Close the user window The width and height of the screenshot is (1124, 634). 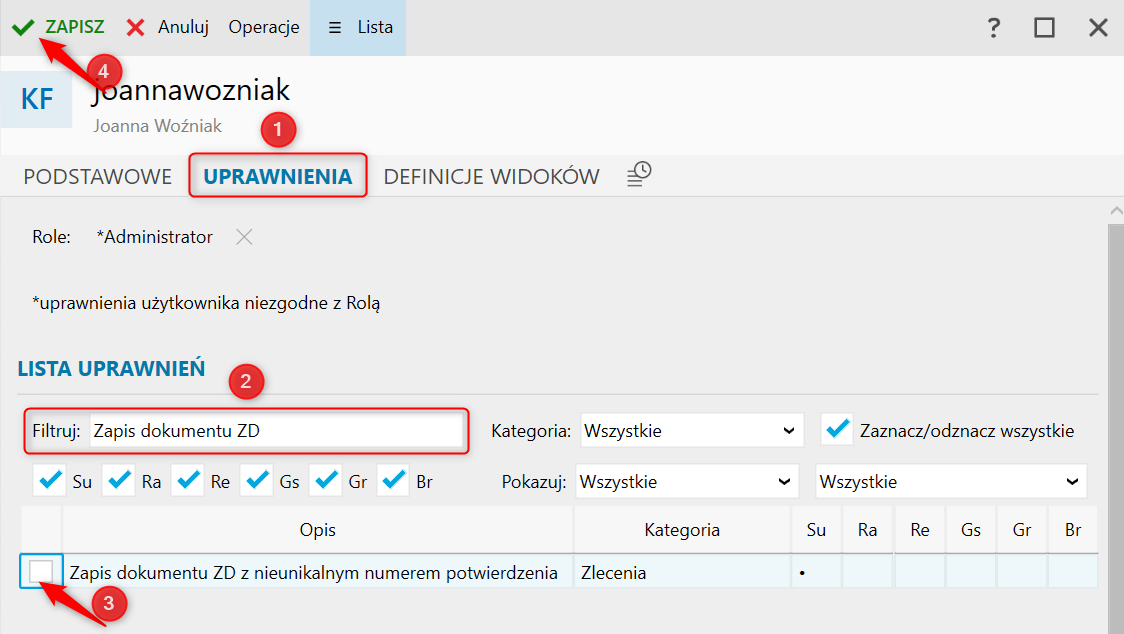[1098, 28]
